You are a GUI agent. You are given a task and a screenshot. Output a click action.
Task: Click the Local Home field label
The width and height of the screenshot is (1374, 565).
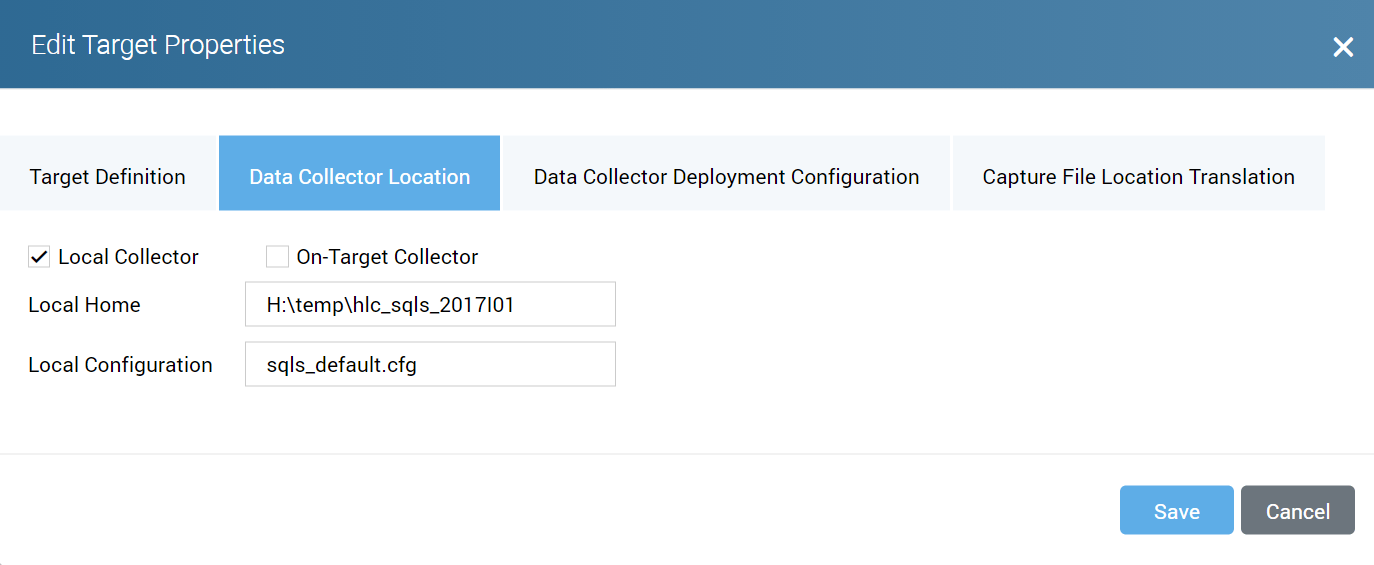click(84, 305)
